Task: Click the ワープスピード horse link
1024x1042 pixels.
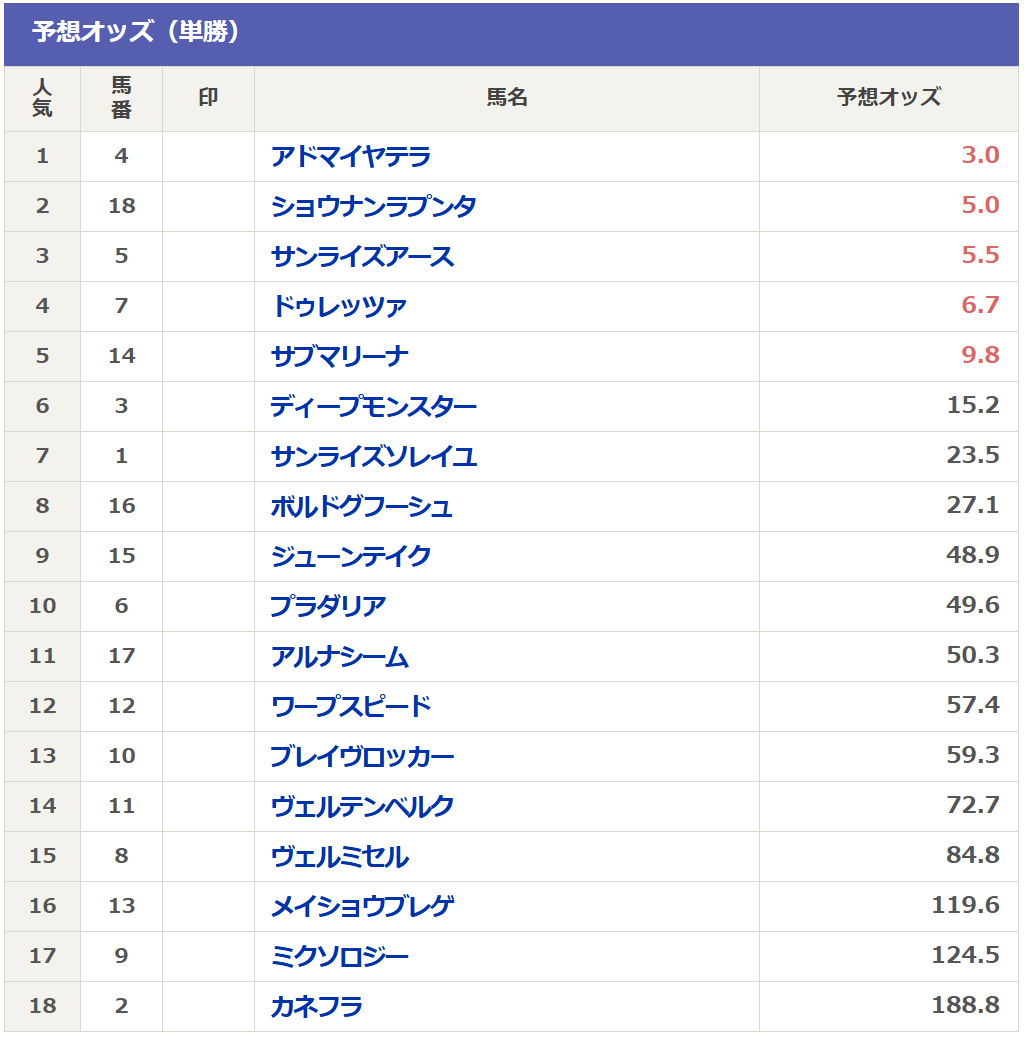Action: pos(350,707)
